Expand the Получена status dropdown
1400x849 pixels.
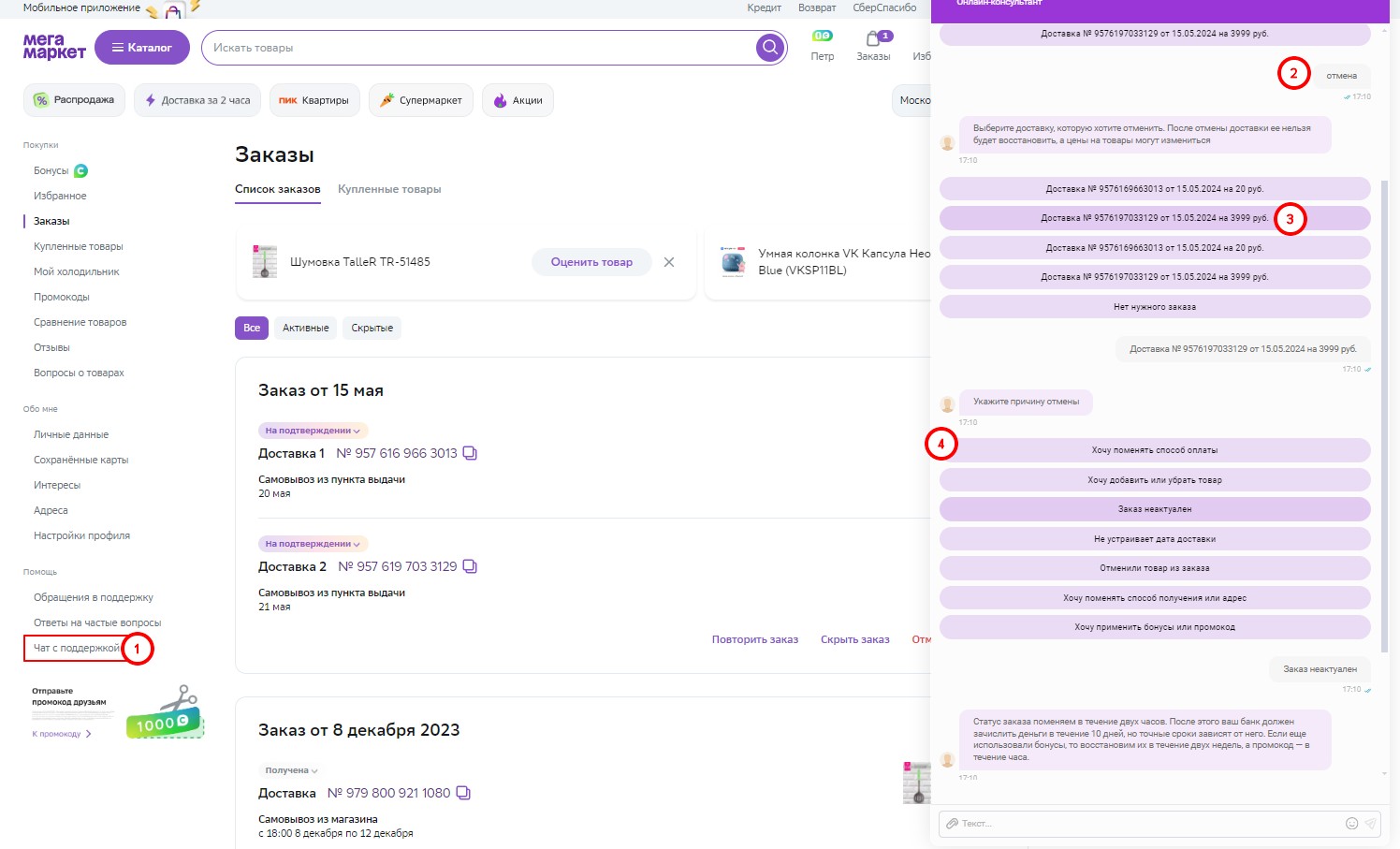click(x=291, y=770)
